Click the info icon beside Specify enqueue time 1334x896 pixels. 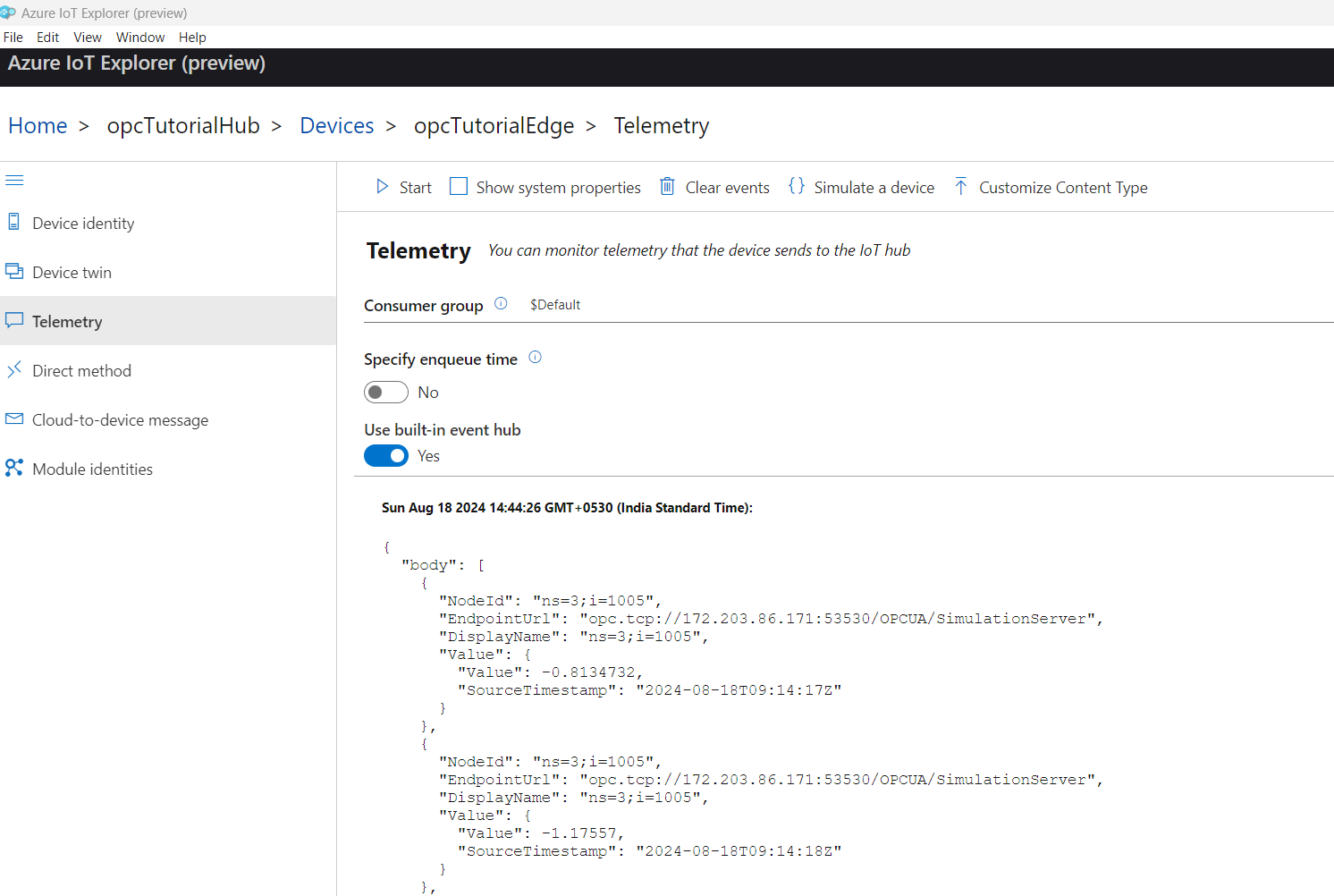pos(536,357)
